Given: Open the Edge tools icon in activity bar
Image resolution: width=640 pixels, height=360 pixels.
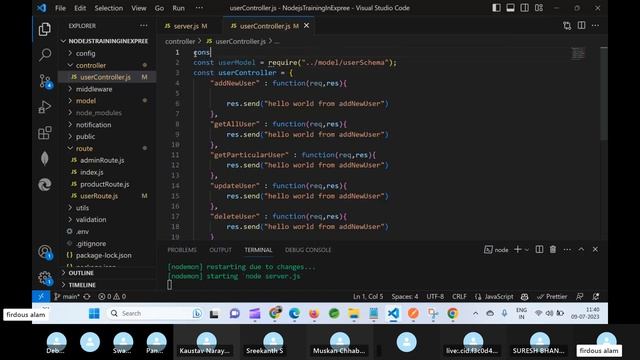Looking at the screenshot, I should [44, 184].
